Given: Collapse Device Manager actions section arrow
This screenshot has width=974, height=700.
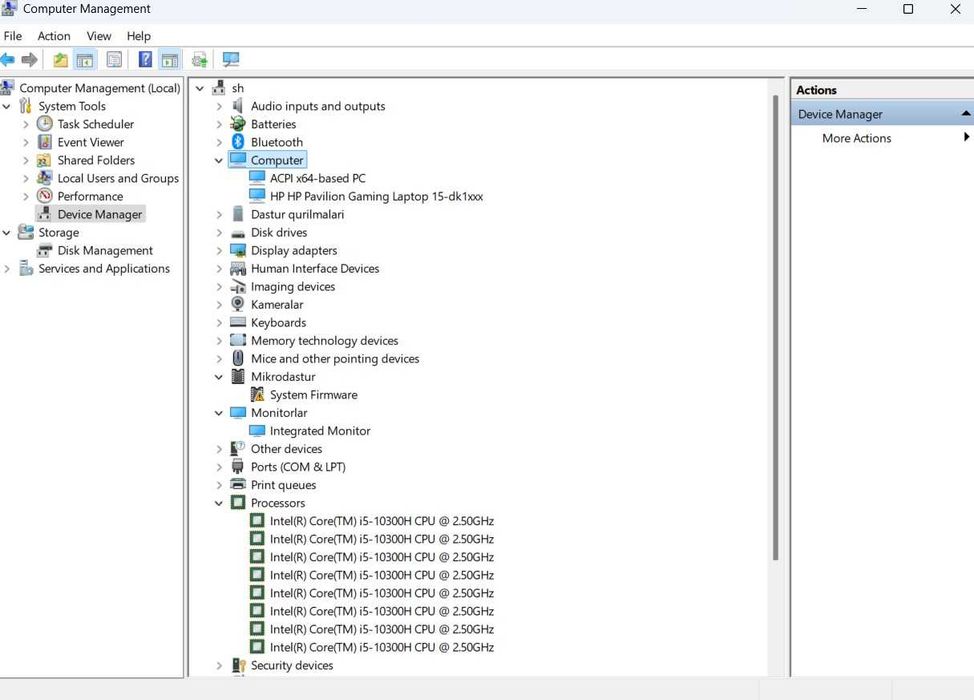Looking at the screenshot, I should pos(965,114).
